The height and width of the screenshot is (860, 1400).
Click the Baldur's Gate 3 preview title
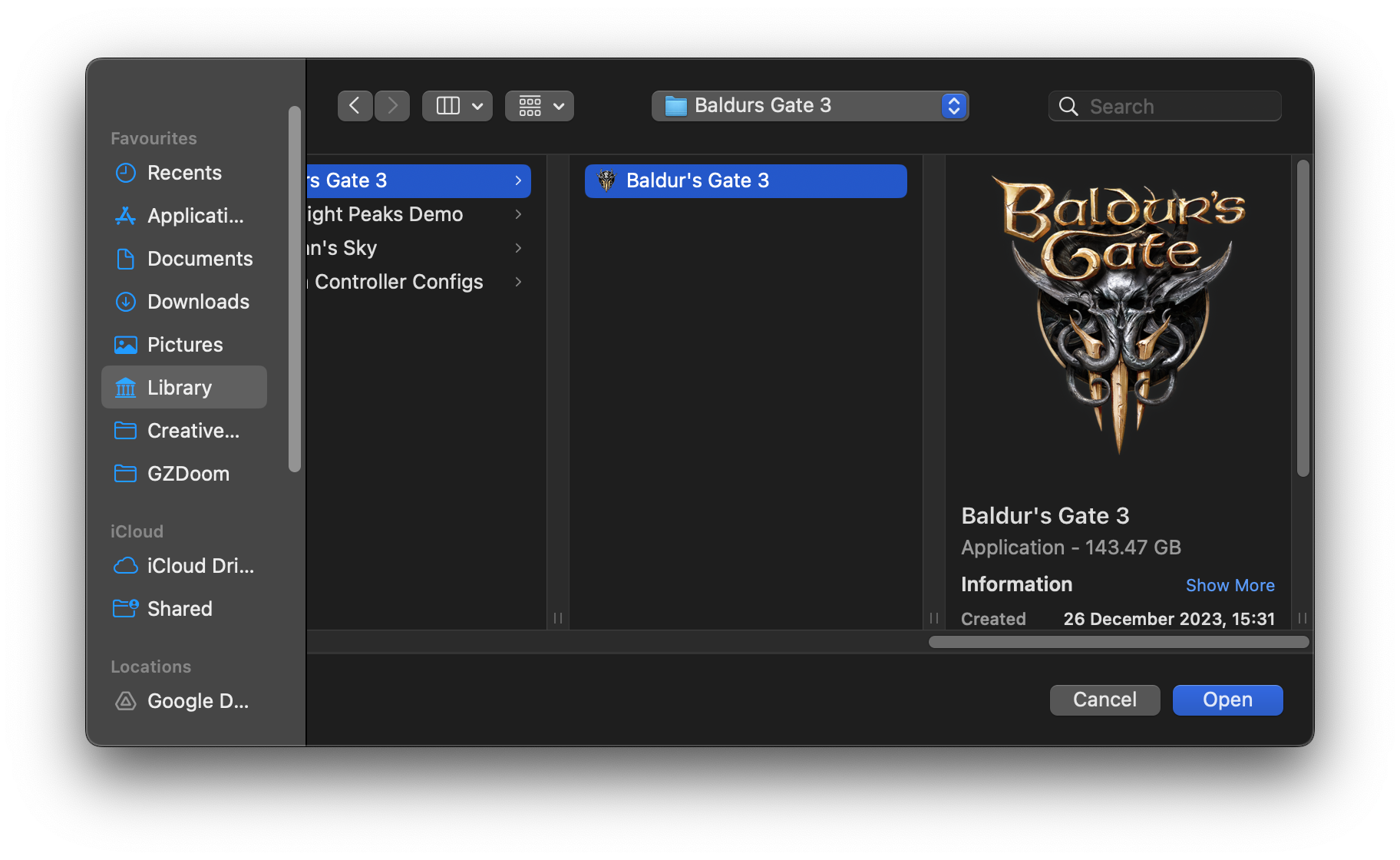tap(1045, 516)
